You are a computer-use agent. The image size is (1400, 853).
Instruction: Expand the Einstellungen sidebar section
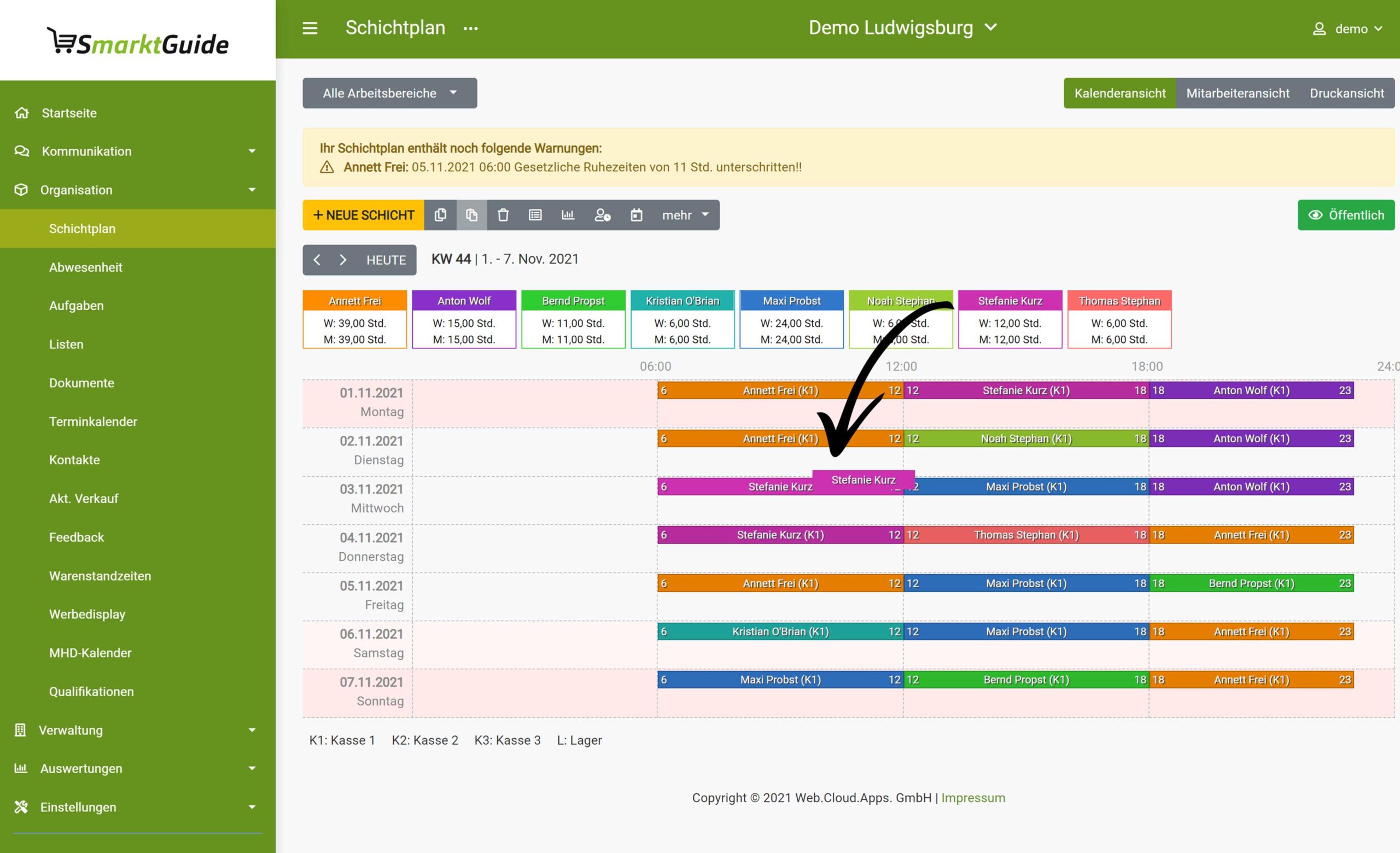[x=137, y=807]
